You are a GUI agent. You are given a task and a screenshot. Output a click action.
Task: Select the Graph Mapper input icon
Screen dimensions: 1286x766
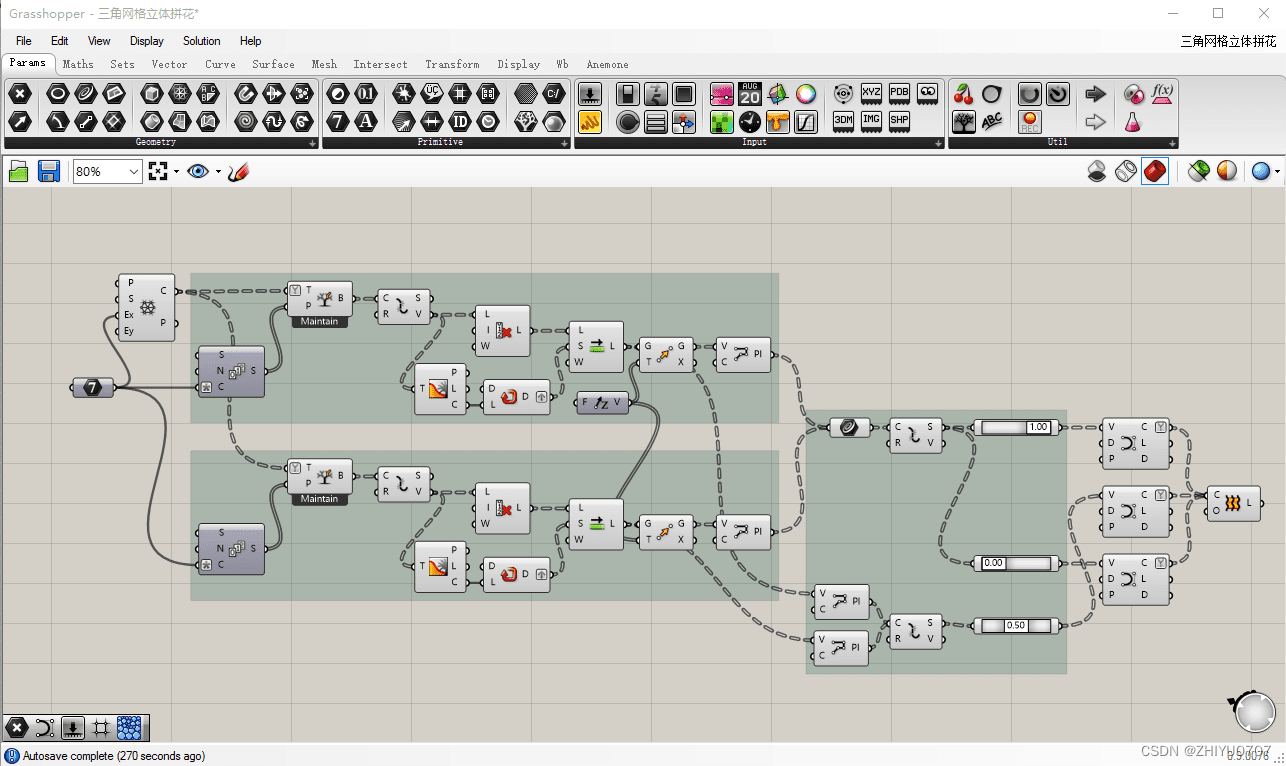tap(806, 122)
